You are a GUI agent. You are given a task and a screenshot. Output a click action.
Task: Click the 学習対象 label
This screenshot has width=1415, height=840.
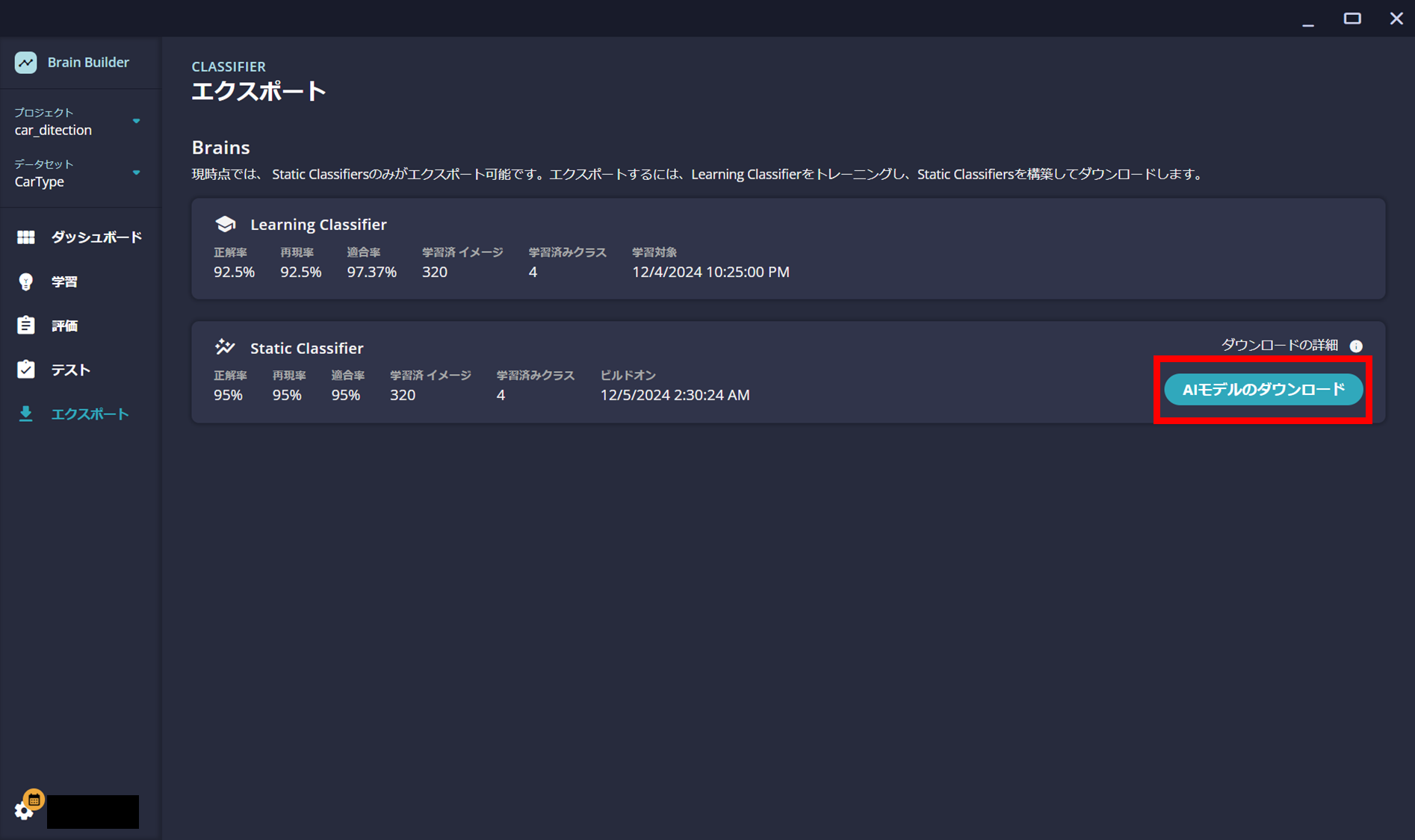[654, 252]
